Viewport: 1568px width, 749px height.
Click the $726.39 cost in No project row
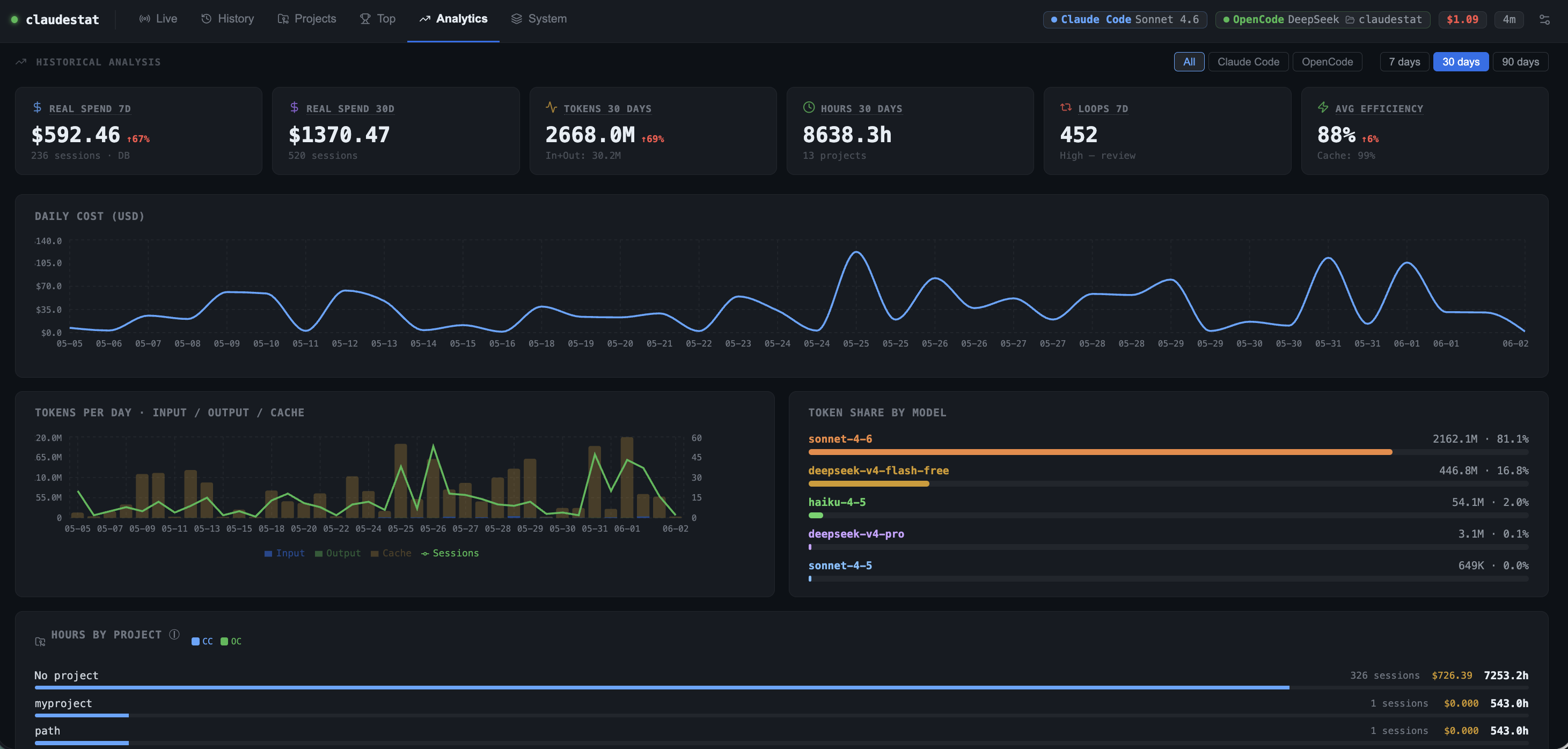(x=1452, y=675)
